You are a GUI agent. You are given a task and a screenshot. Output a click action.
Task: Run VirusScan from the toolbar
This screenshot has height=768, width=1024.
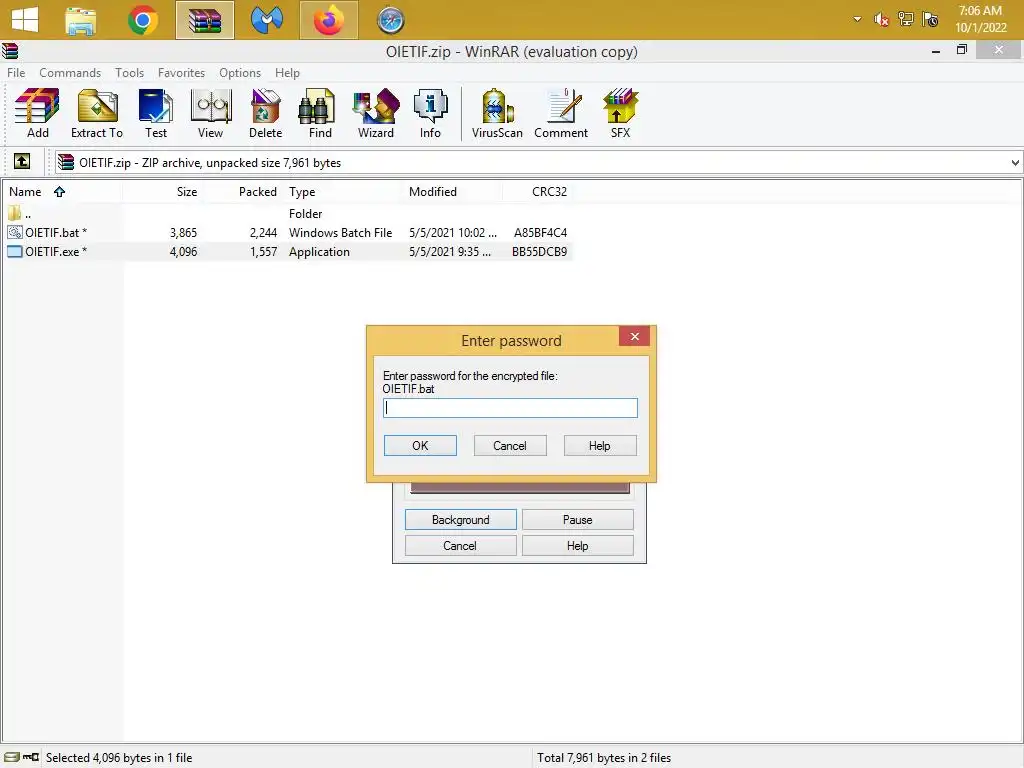tap(497, 114)
